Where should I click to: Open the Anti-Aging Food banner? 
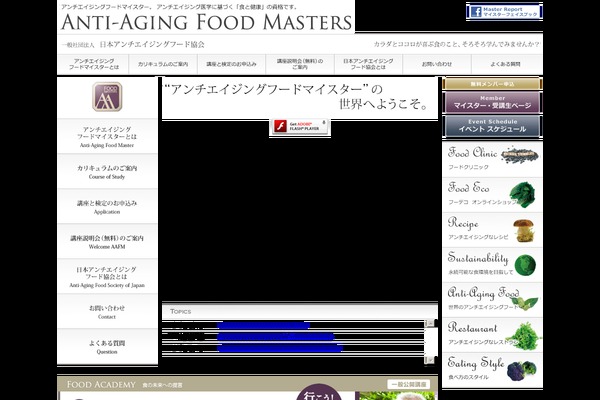[x=489, y=299]
